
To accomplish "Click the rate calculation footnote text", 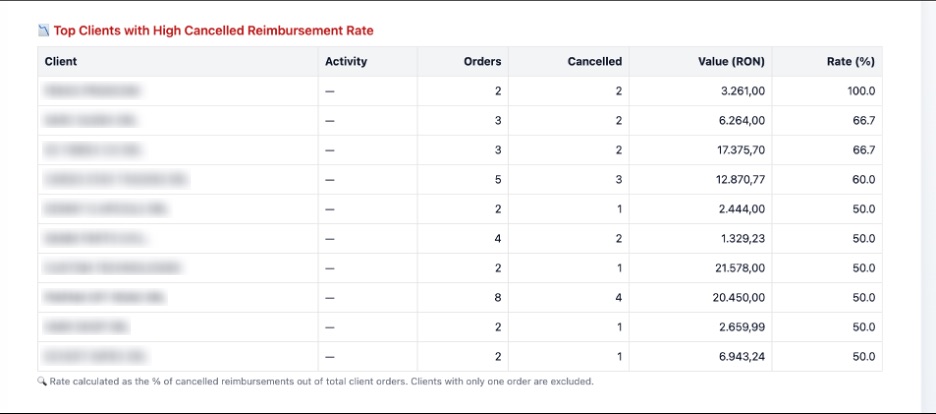I will (x=322, y=381).
